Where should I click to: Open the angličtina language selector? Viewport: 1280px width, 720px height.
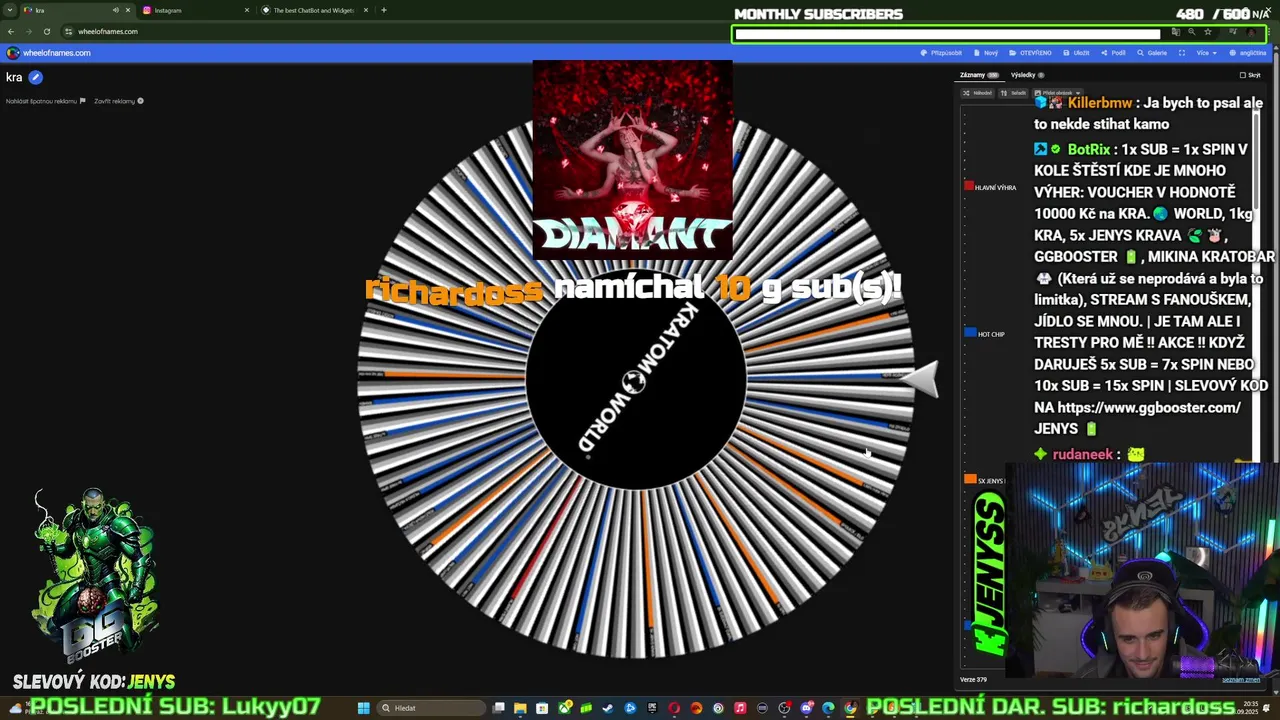click(x=1247, y=53)
